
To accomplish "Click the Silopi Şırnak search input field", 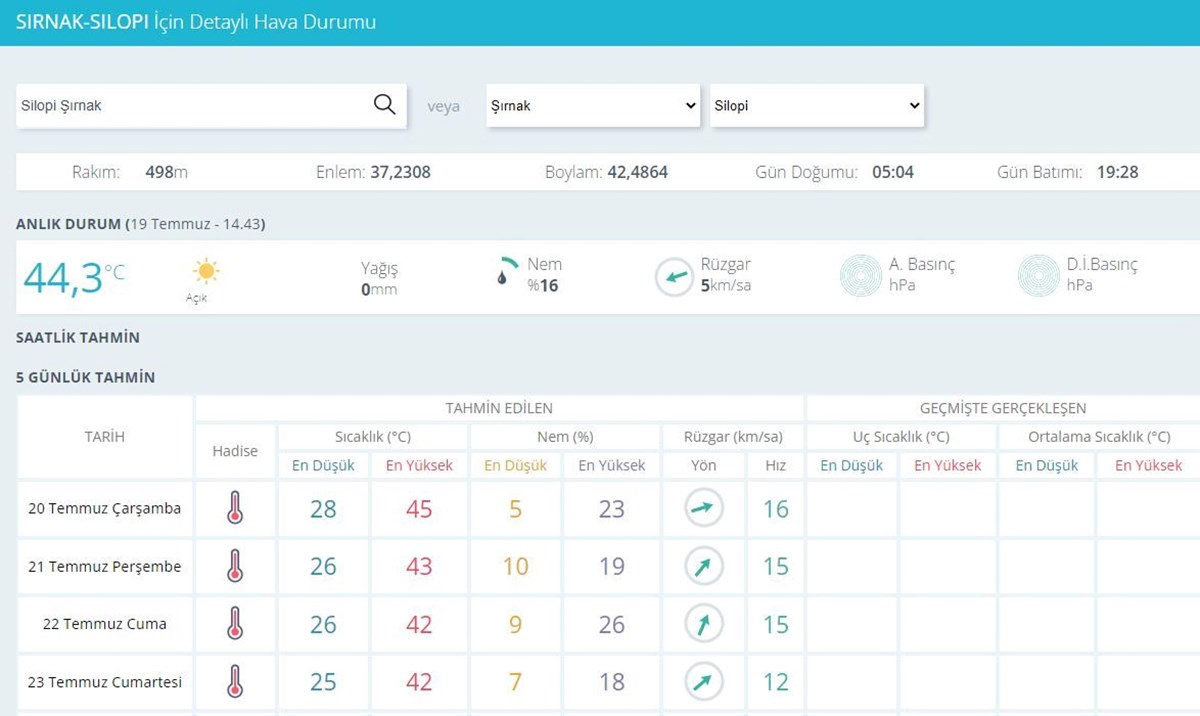I will tap(190, 106).
